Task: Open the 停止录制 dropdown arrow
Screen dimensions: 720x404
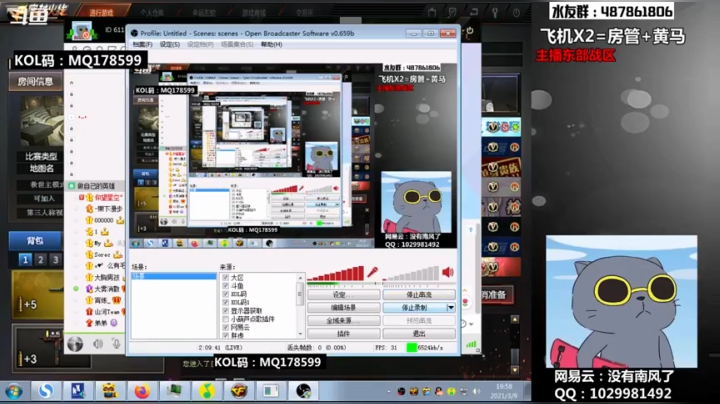Action: (x=451, y=307)
